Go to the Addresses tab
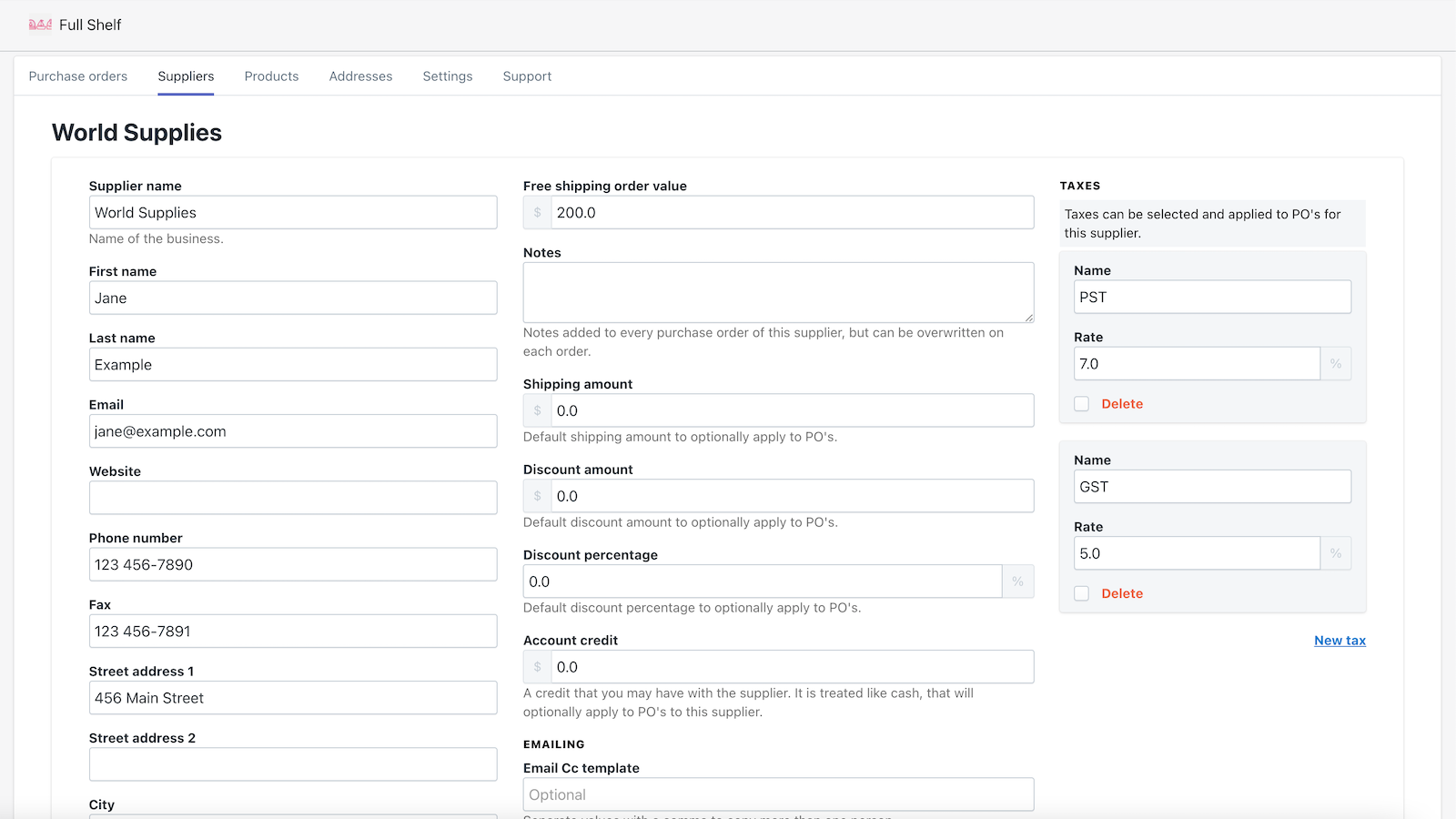Image resolution: width=1456 pixels, height=819 pixels. (360, 76)
